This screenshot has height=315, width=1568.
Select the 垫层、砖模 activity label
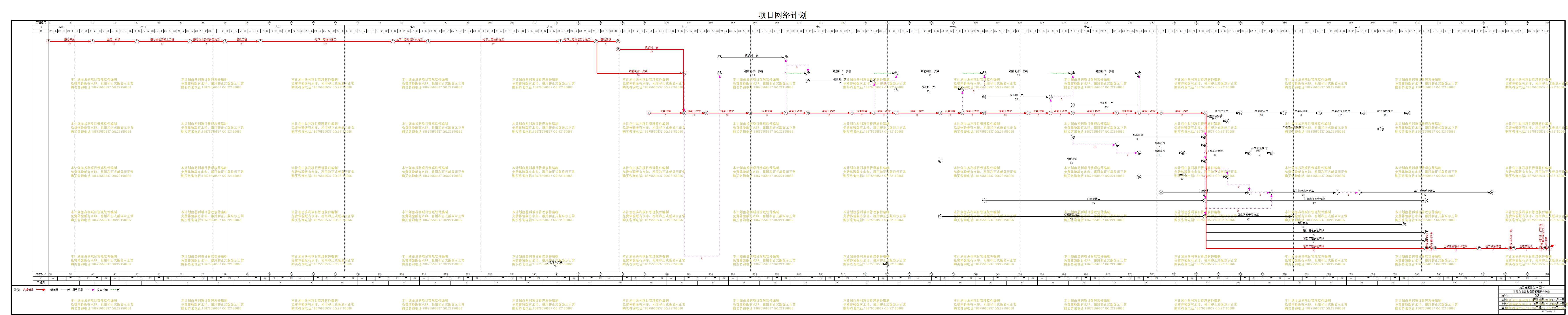tap(114, 40)
